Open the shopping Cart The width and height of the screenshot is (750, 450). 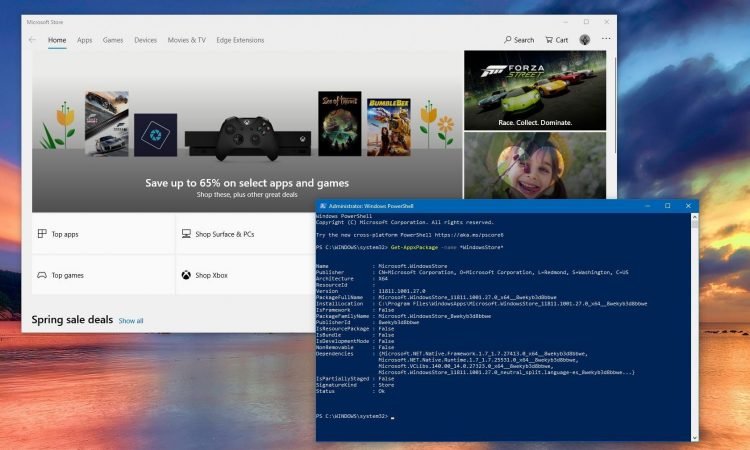pyautogui.click(x=556, y=40)
